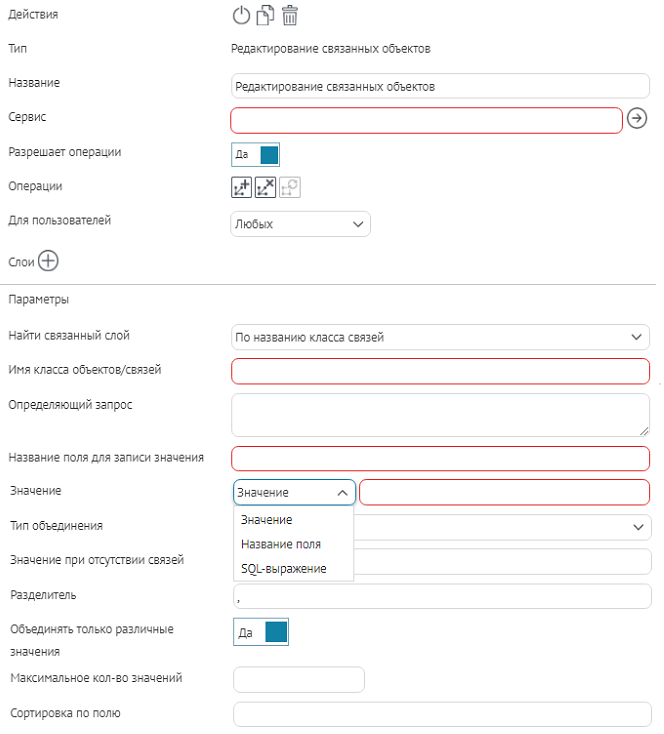Click the trash delete icon

click(x=290, y=15)
